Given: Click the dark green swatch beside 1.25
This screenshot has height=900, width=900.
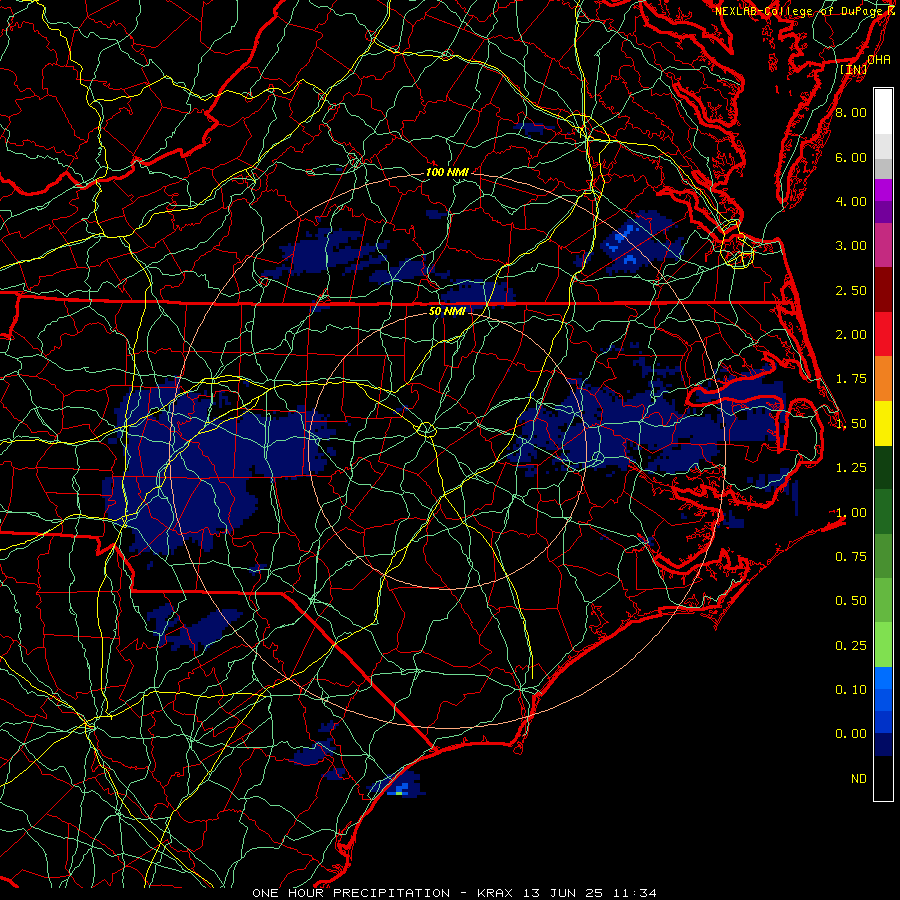Looking at the screenshot, I should pyautogui.click(x=883, y=467).
